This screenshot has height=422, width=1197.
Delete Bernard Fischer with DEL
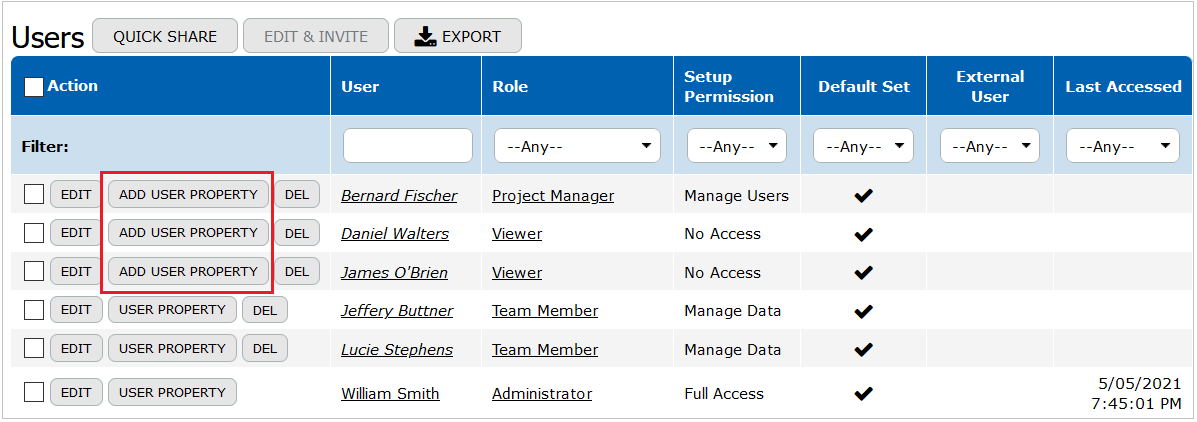(297, 195)
